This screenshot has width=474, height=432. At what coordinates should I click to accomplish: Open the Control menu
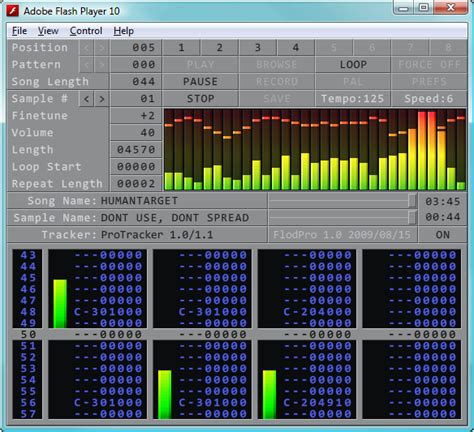(86, 31)
